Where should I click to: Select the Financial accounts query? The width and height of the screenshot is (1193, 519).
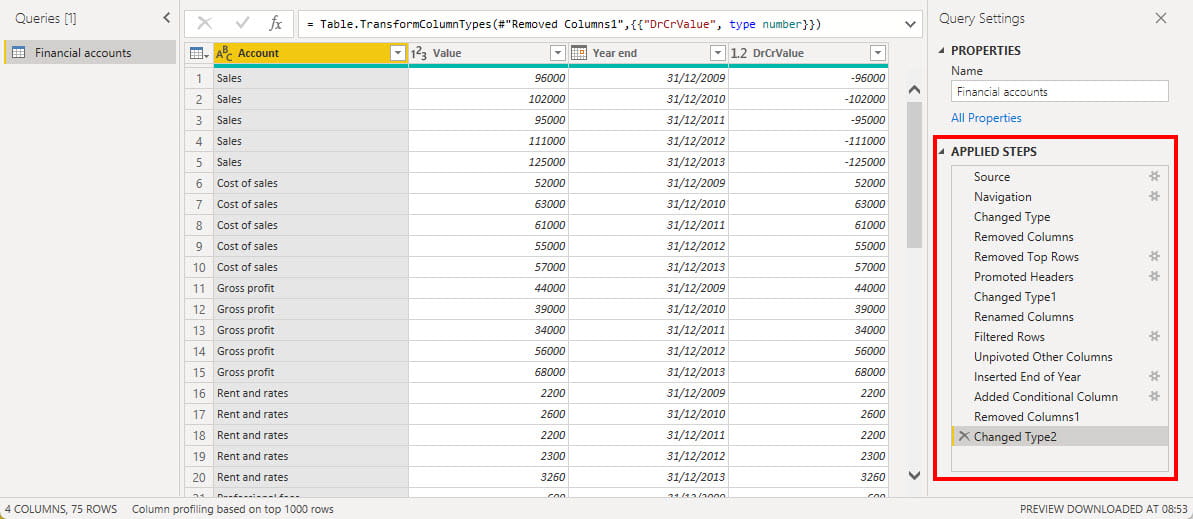click(82, 53)
